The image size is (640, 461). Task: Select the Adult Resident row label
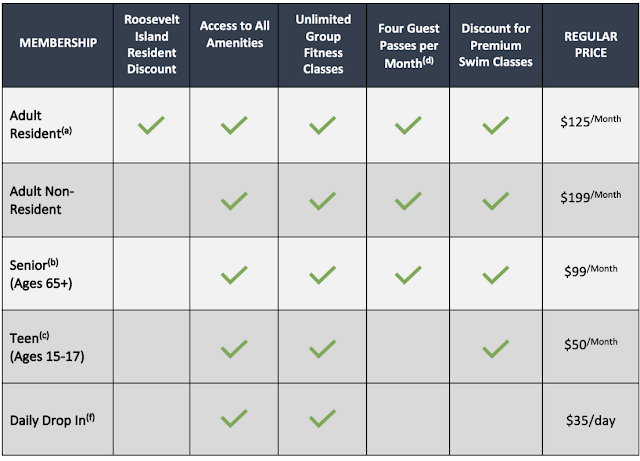40,125
